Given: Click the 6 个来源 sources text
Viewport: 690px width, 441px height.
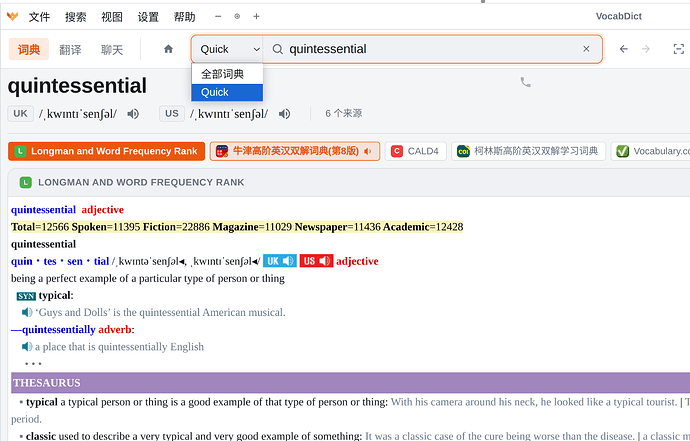Looking at the screenshot, I should tap(344, 114).
